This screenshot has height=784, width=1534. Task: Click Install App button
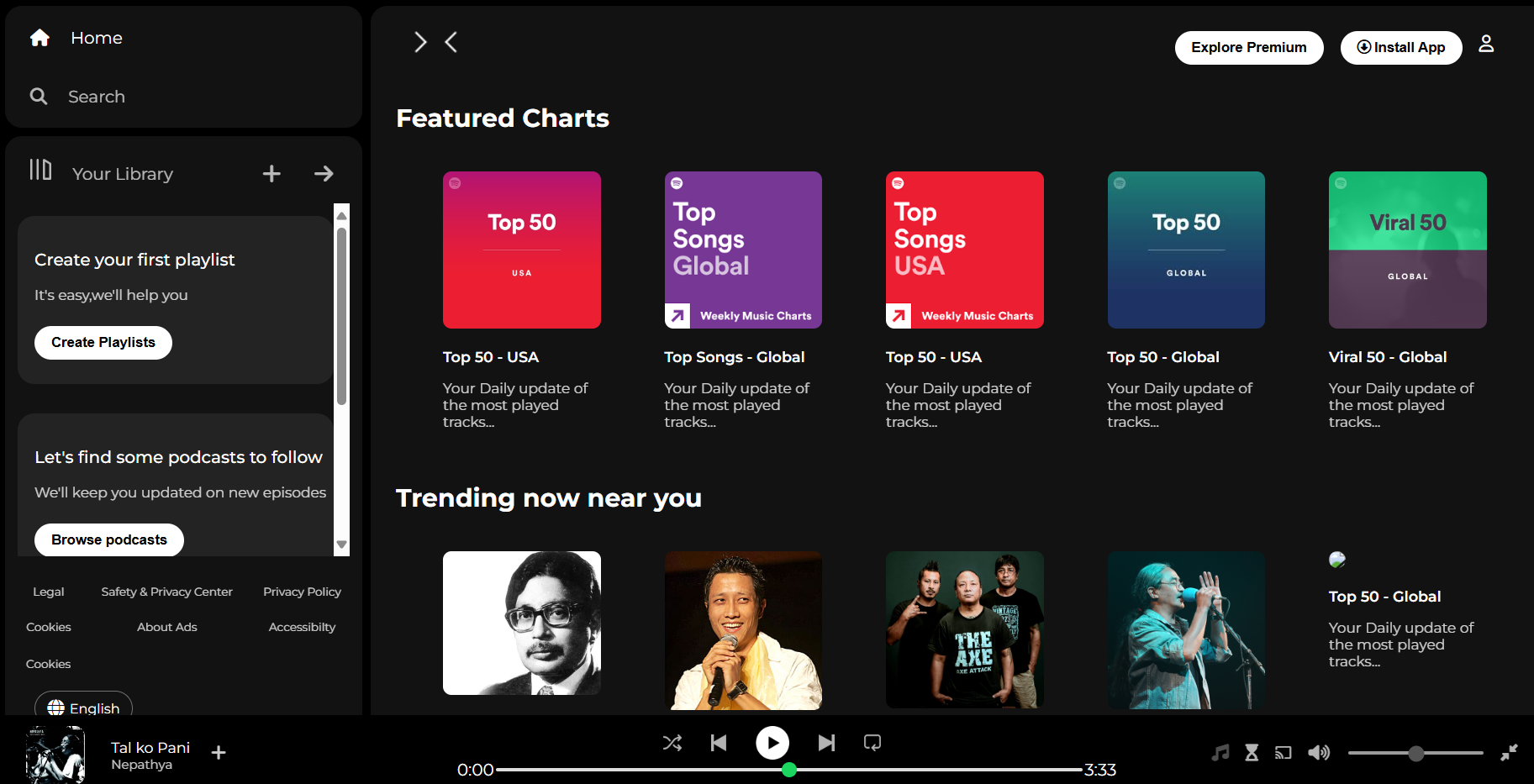pos(1401,48)
